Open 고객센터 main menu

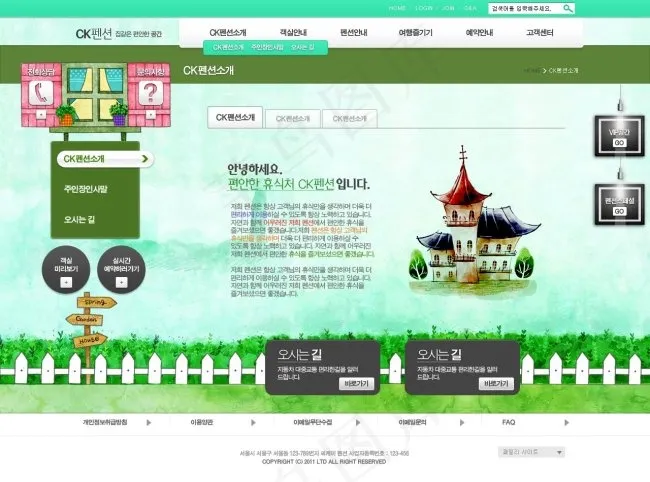tap(540, 32)
